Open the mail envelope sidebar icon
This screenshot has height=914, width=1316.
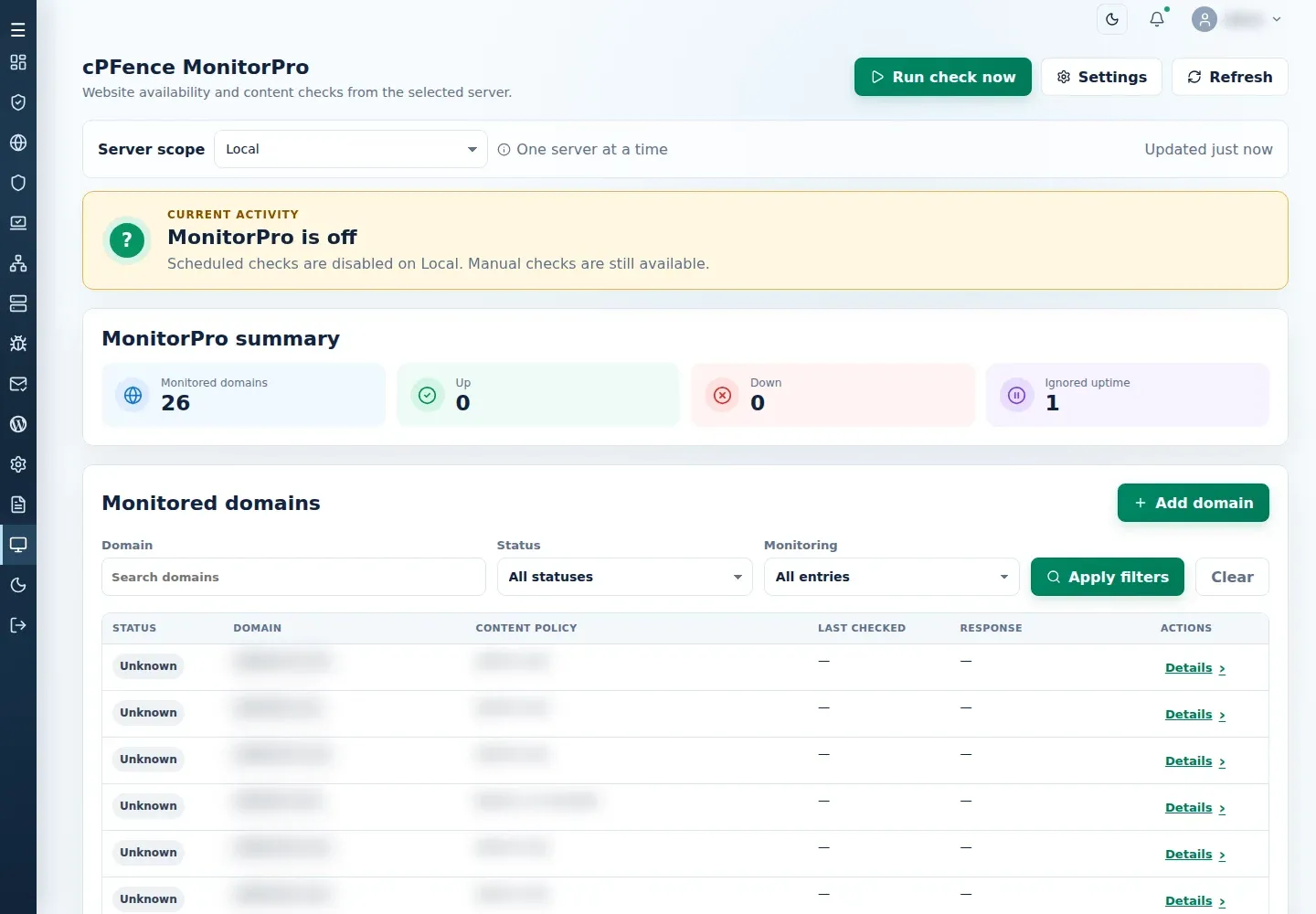pos(18,384)
